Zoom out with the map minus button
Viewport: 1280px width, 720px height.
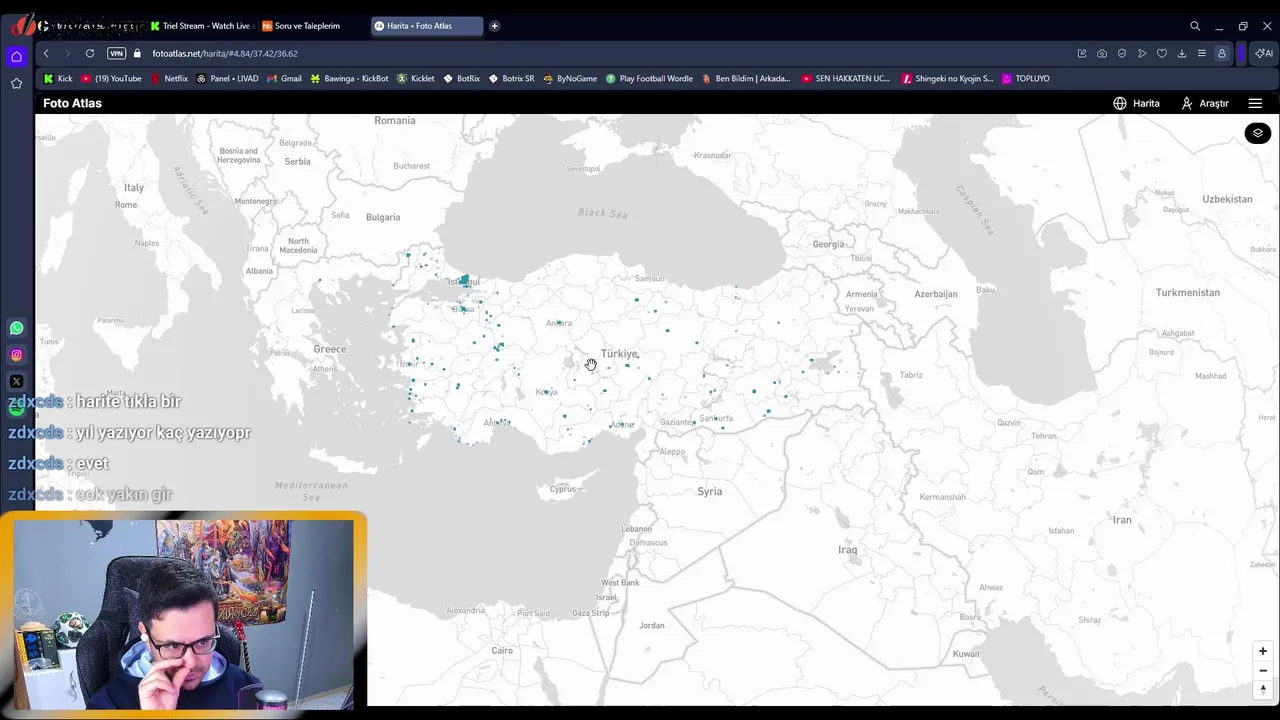tap(1263, 670)
